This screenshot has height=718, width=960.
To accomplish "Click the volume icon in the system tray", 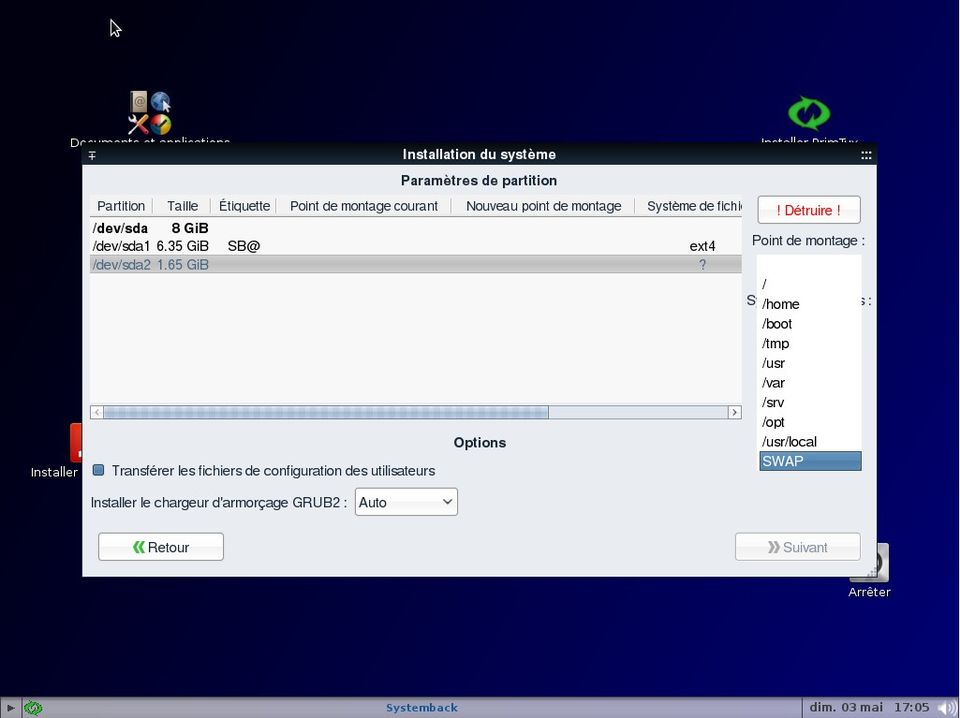I will click(x=946, y=707).
